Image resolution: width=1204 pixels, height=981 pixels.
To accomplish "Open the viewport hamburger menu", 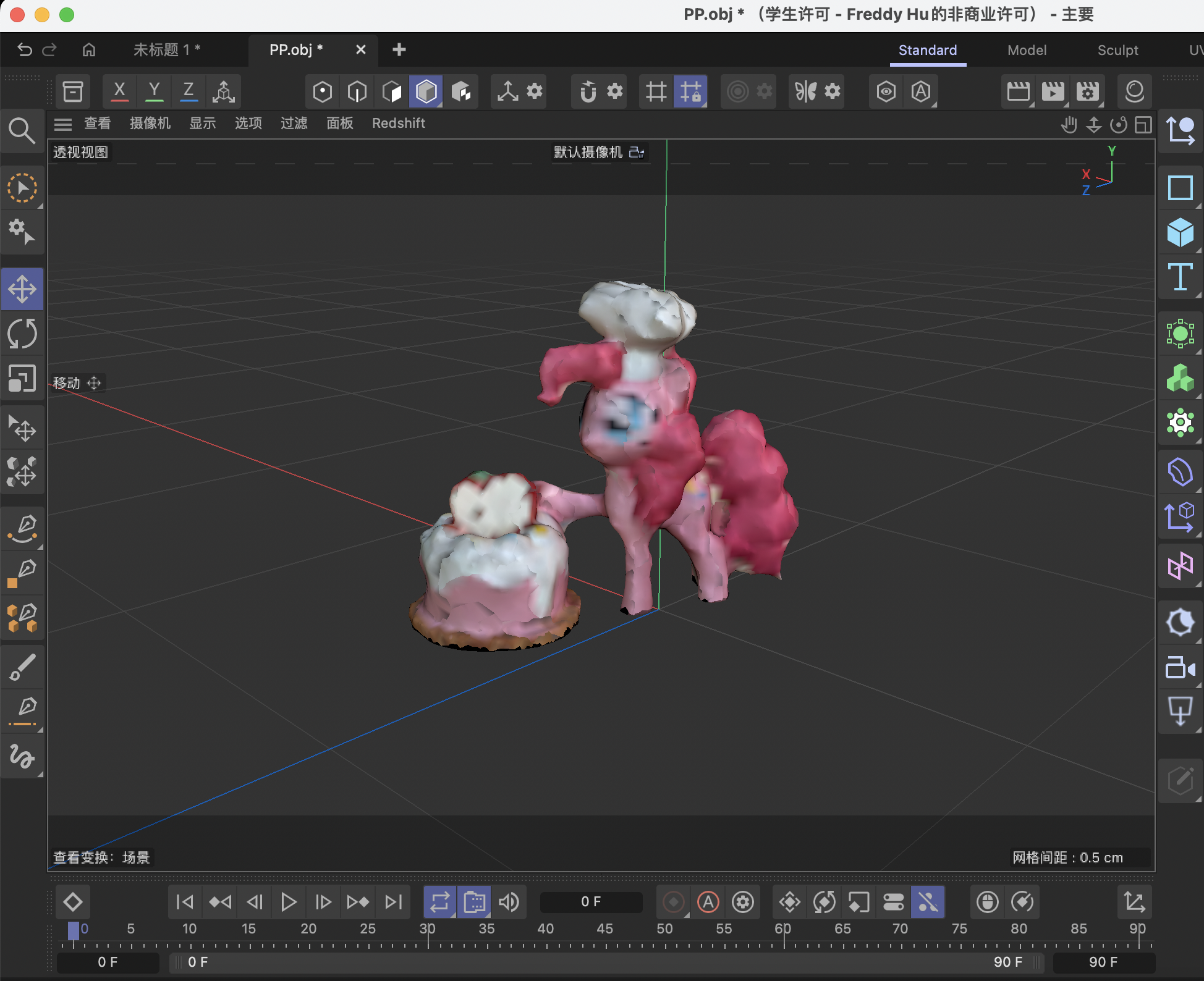I will point(62,124).
